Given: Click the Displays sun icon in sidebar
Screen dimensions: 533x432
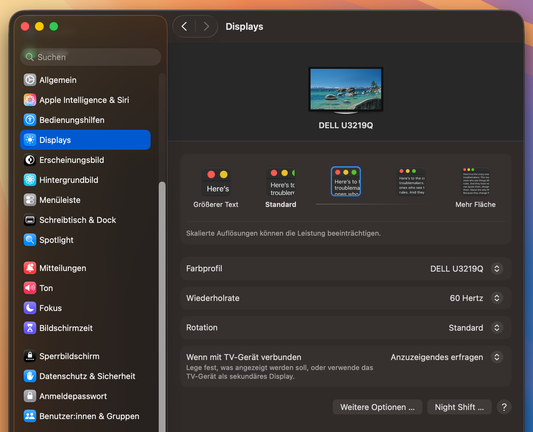Looking at the screenshot, I should click(x=30, y=140).
